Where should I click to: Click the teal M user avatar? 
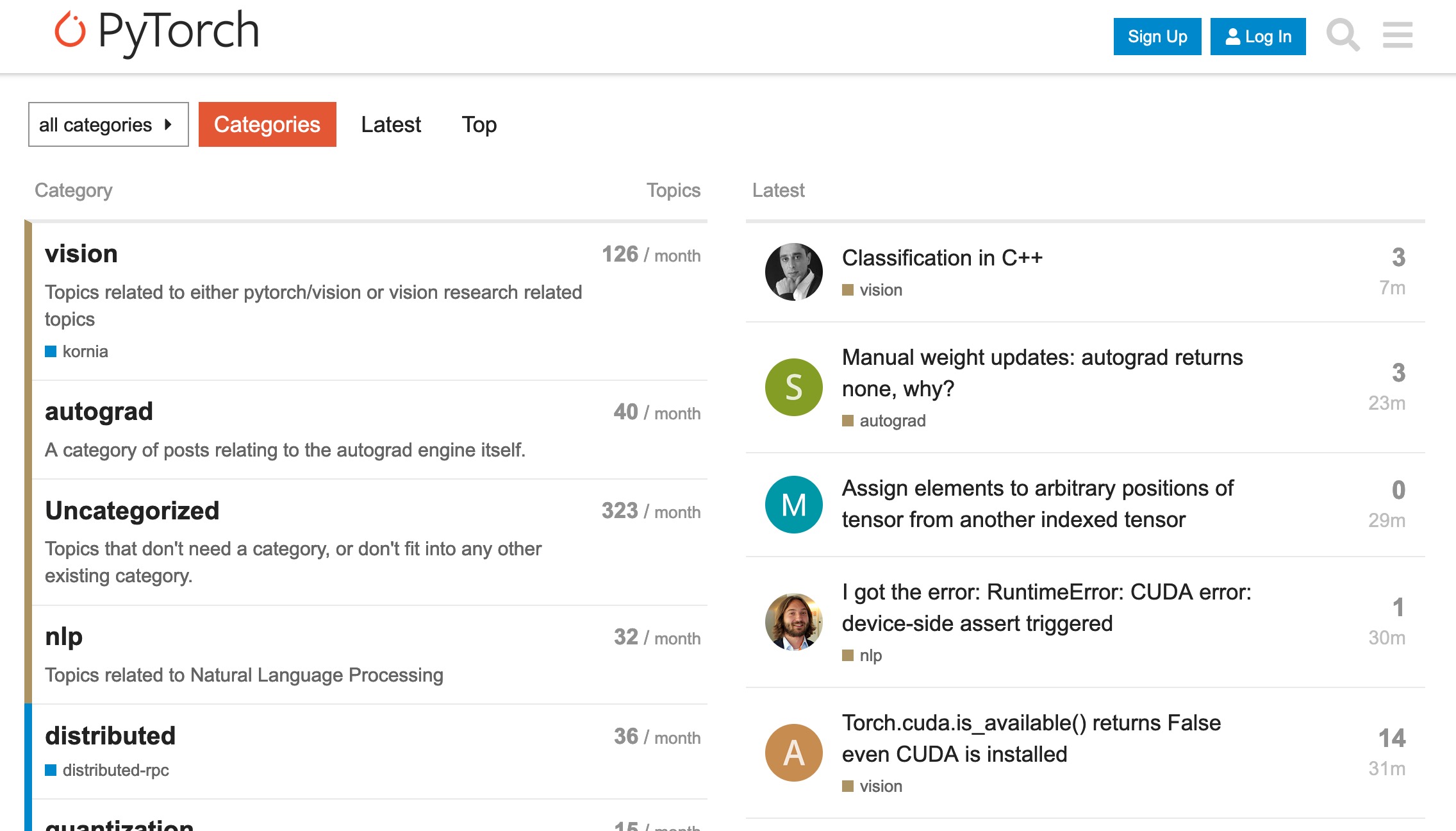tap(793, 505)
